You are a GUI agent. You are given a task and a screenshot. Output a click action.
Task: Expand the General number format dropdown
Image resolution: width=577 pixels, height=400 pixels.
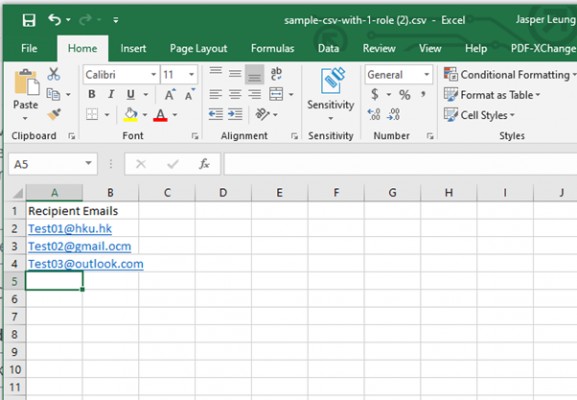(426, 75)
